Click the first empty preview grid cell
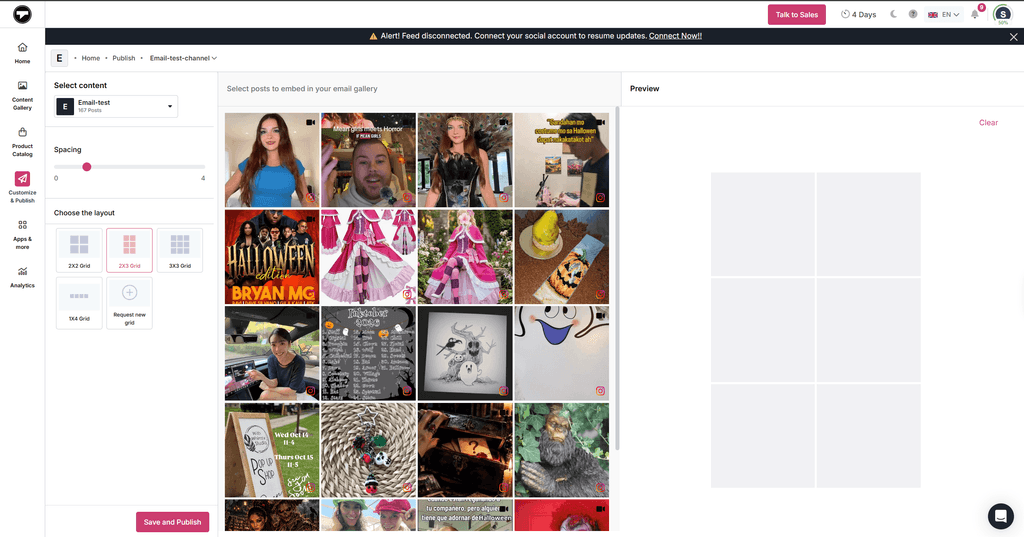 [763, 225]
